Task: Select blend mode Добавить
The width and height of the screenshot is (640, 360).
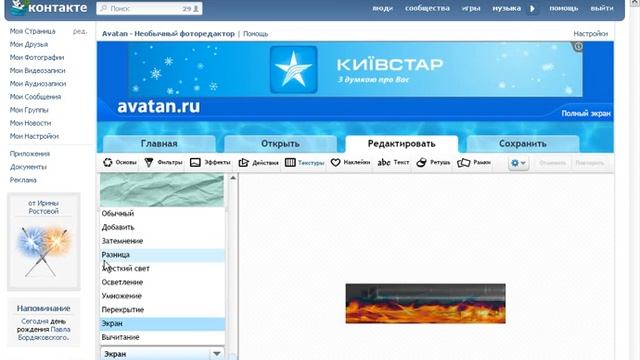Action: [x=162, y=227]
